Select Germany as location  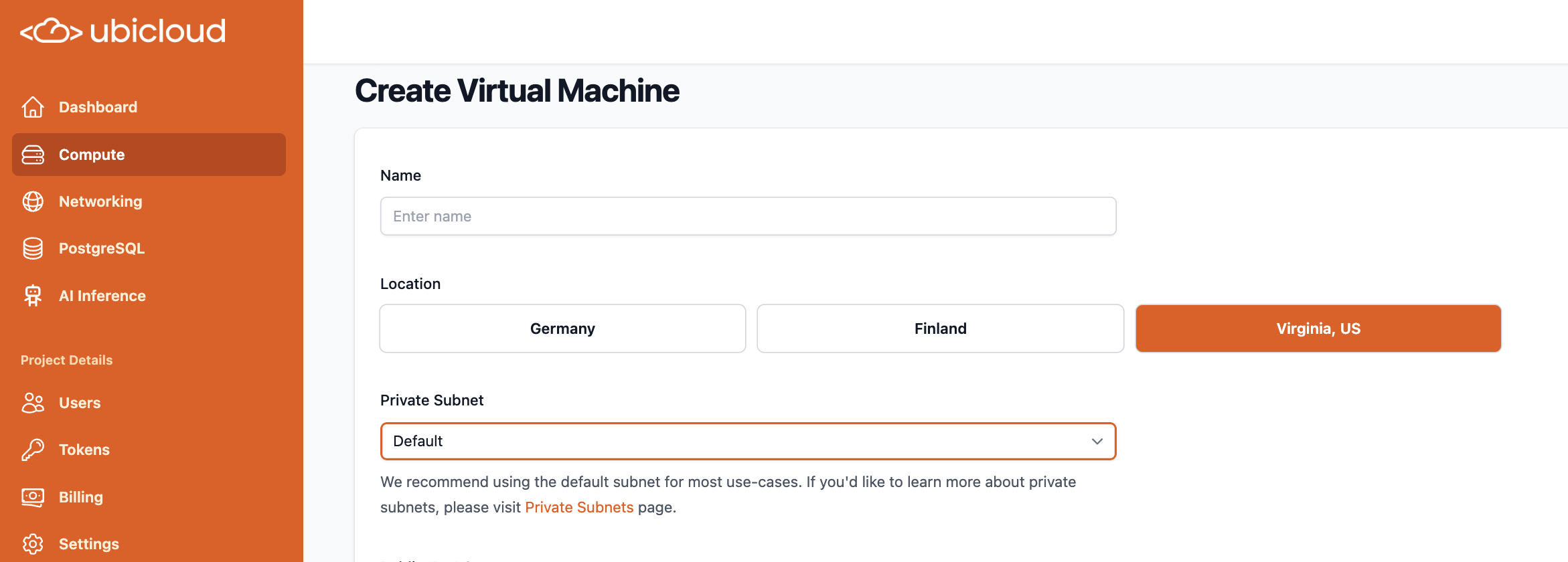(562, 329)
